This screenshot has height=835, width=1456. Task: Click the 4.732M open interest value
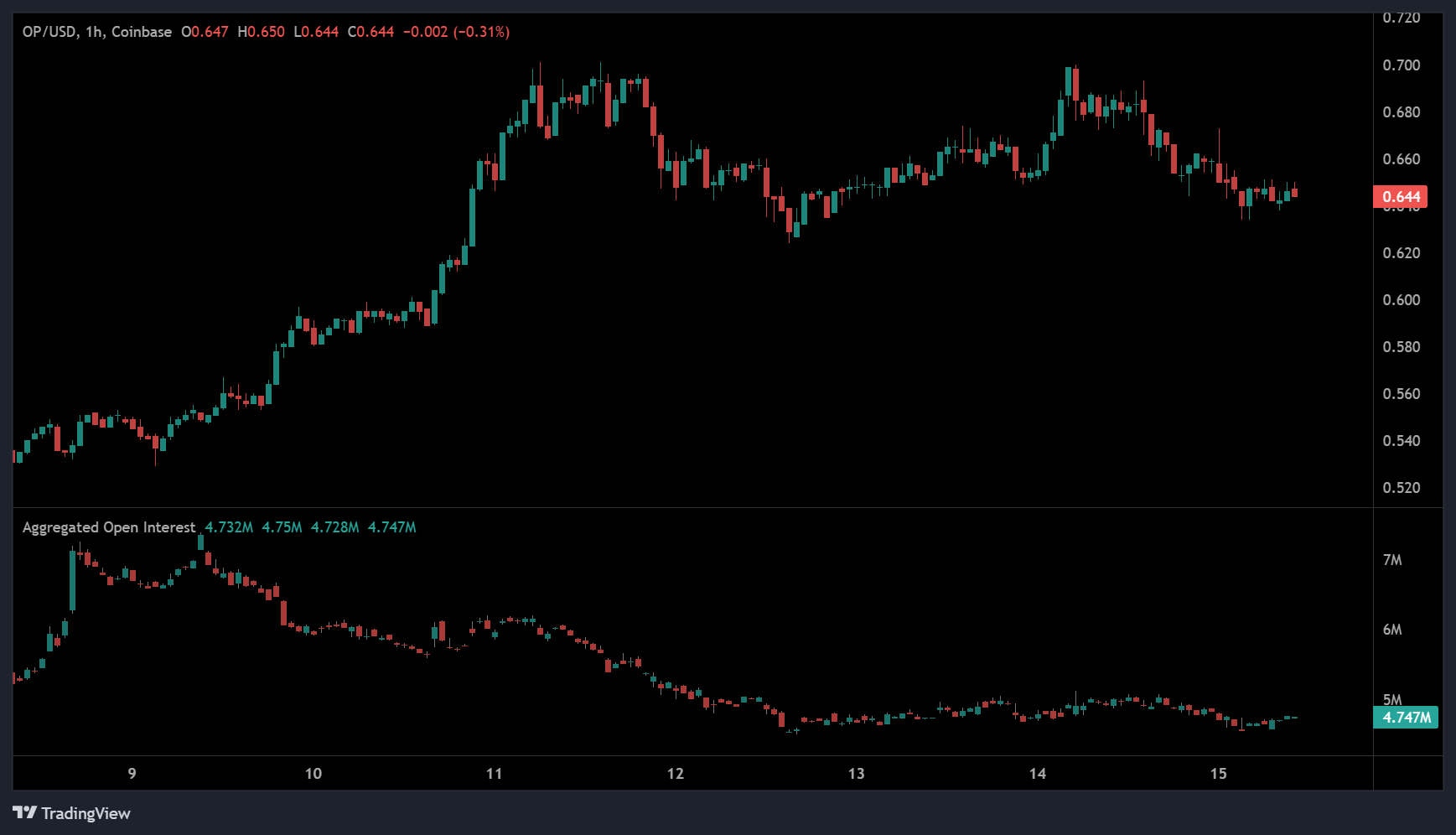tap(229, 527)
